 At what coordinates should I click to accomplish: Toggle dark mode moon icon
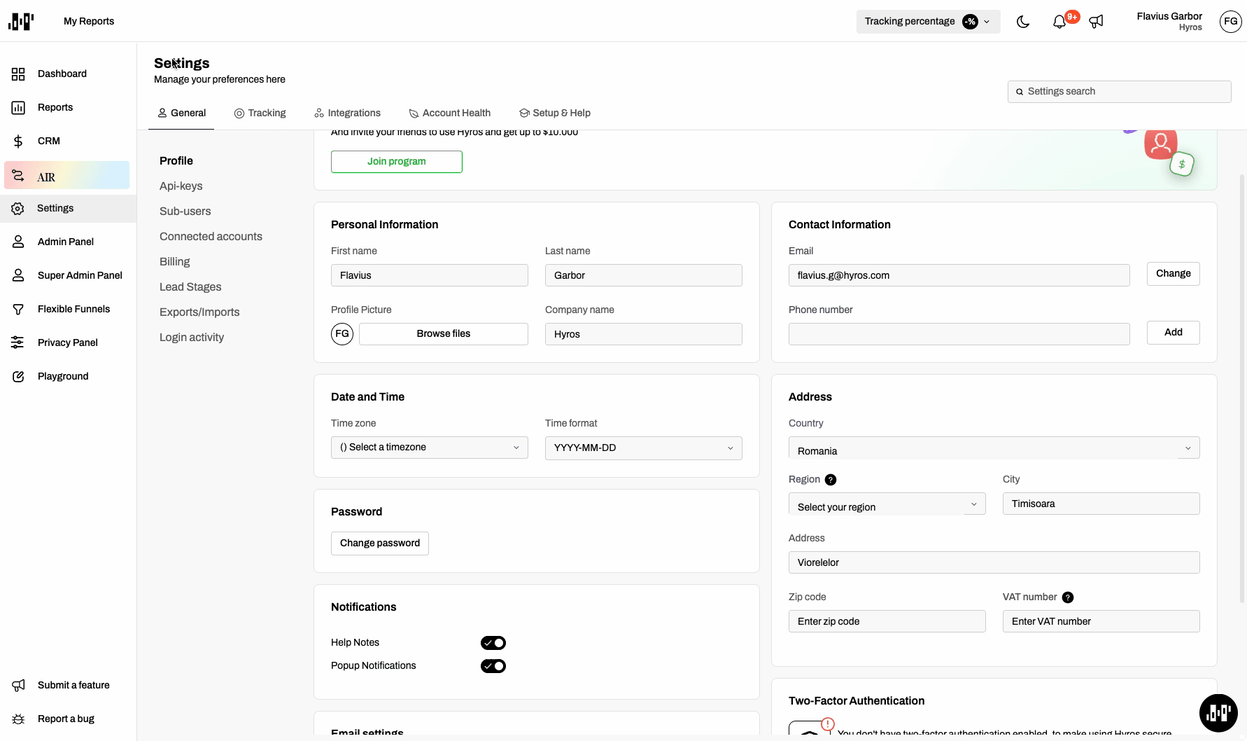[x=1023, y=22]
